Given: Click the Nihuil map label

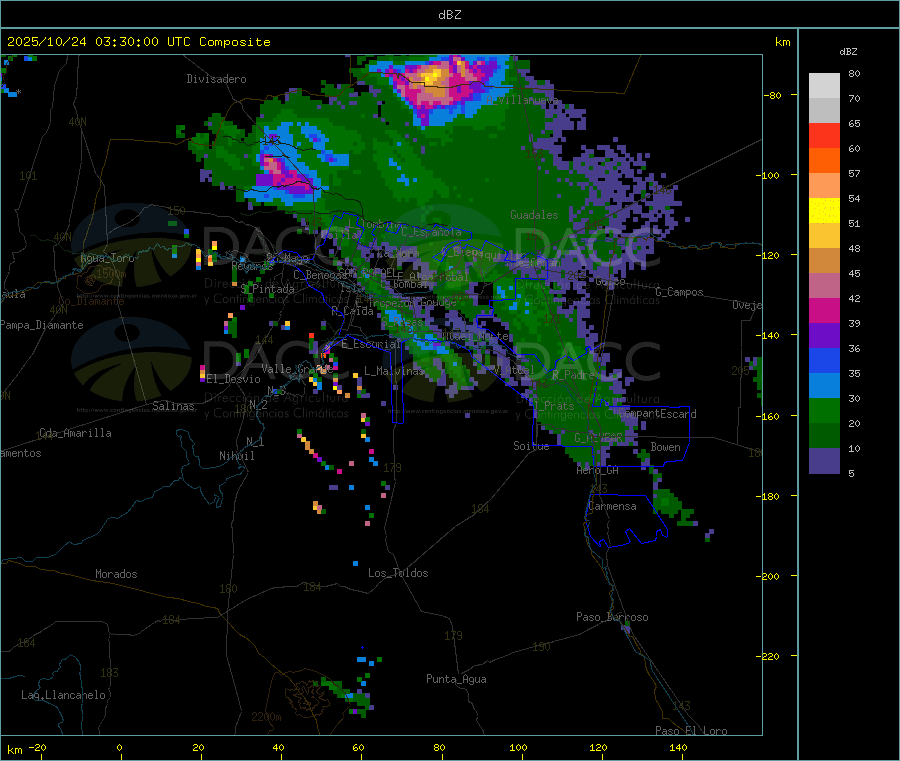Looking at the screenshot, I should click(x=236, y=456).
